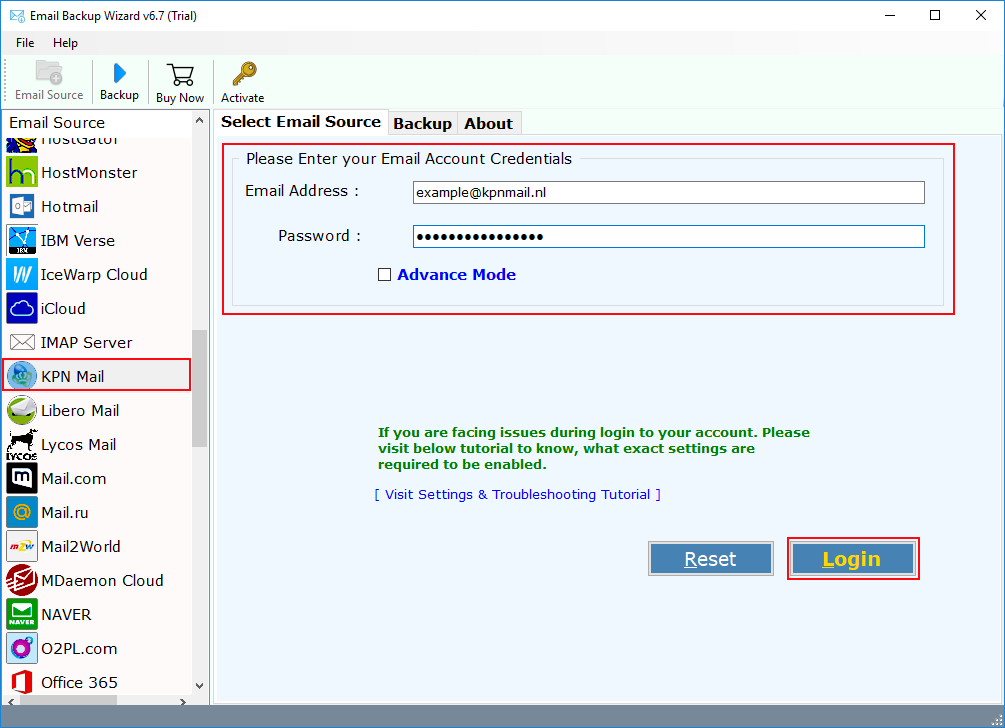Minimize the Email Backup Wizard window
The width and height of the screenshot is (1005, 728).
click(x=890, y=15)
